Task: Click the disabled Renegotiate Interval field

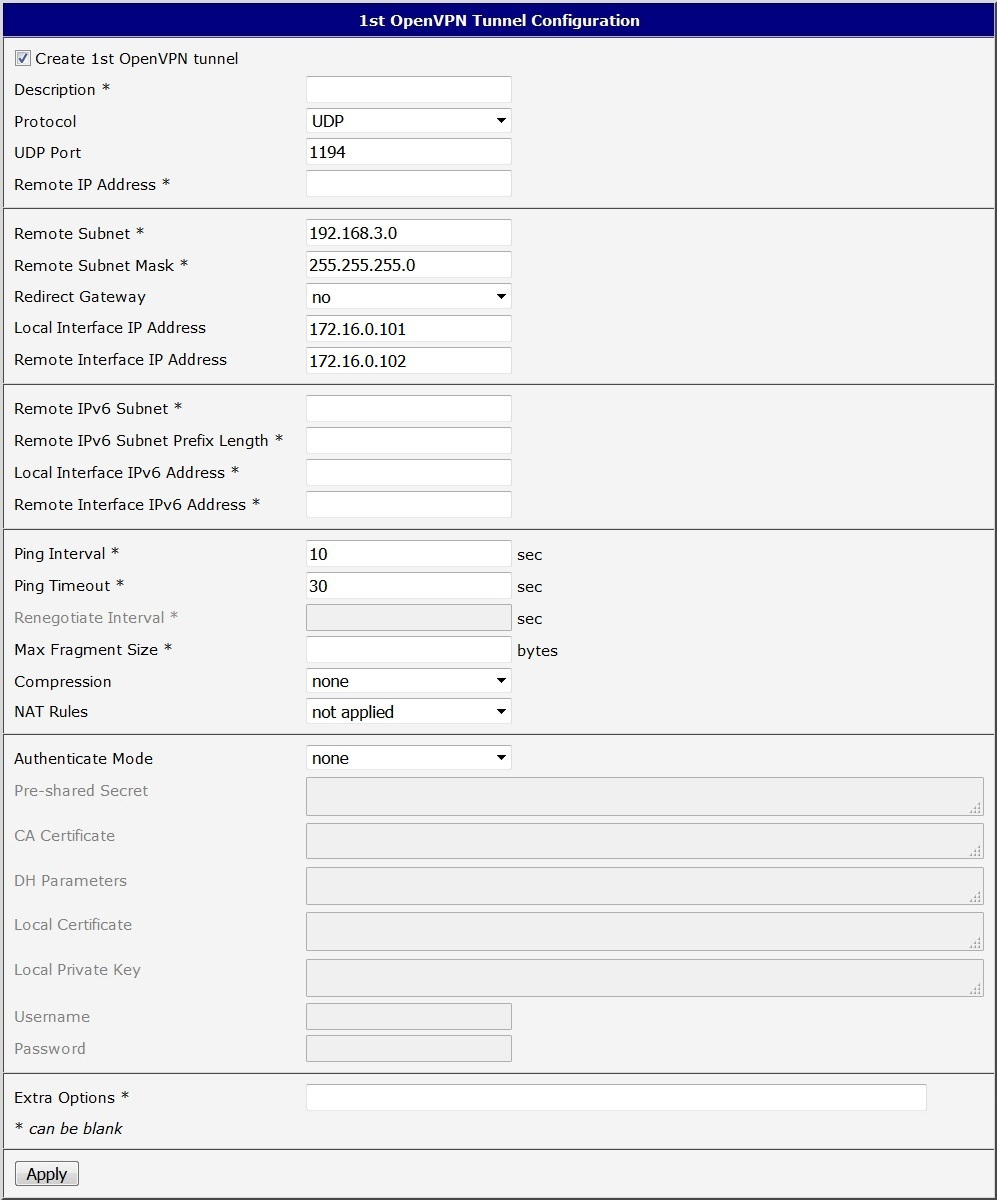Action: point(409,618)
